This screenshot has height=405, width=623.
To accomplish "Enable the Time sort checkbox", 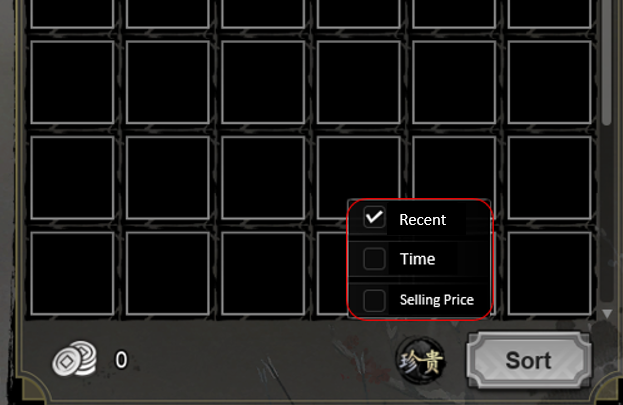I will click(x=374, y=259).
